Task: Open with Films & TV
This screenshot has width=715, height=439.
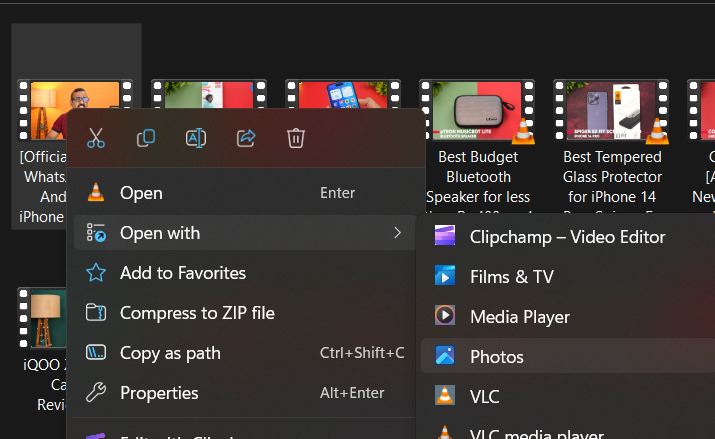Action: point(568,277)
